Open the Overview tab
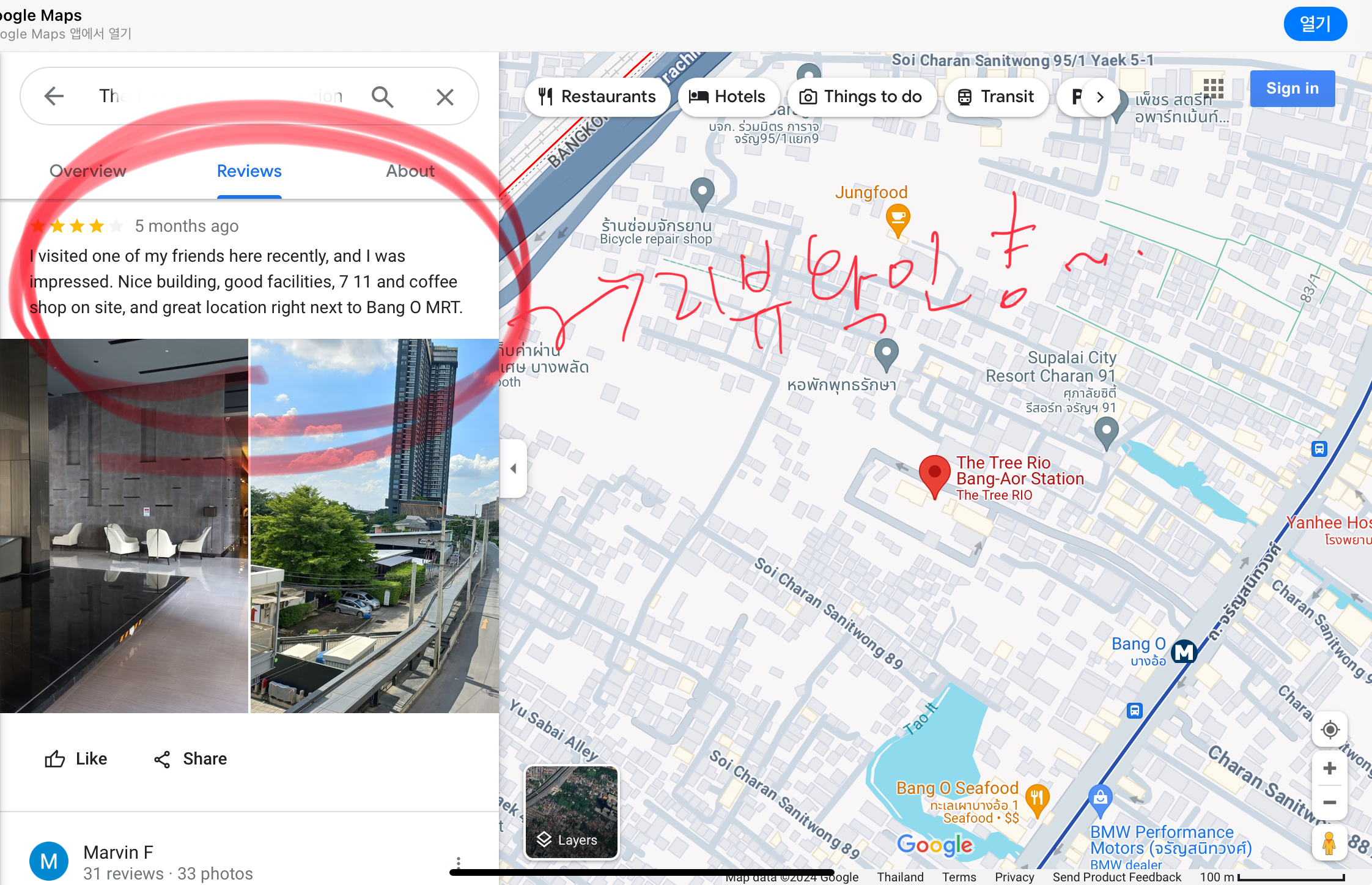This screenshot has height=885, width=1372. pyautogui.click(x=88, y=171)
